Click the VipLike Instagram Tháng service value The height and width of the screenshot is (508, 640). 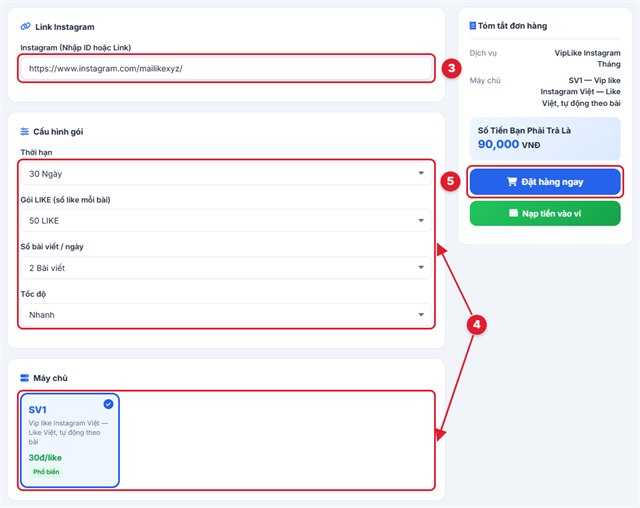587,58
